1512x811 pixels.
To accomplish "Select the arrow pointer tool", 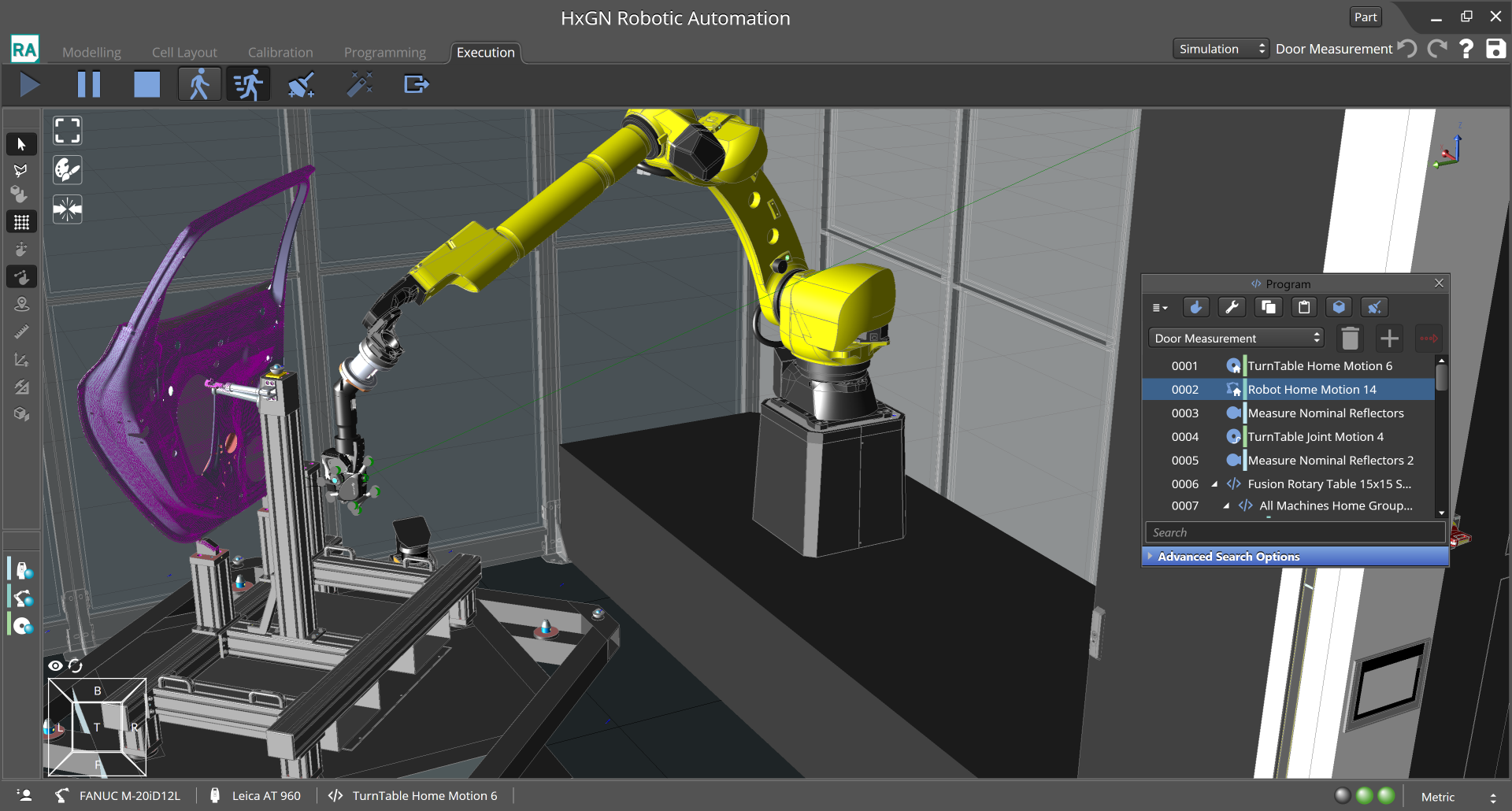I will click(21, 144).
